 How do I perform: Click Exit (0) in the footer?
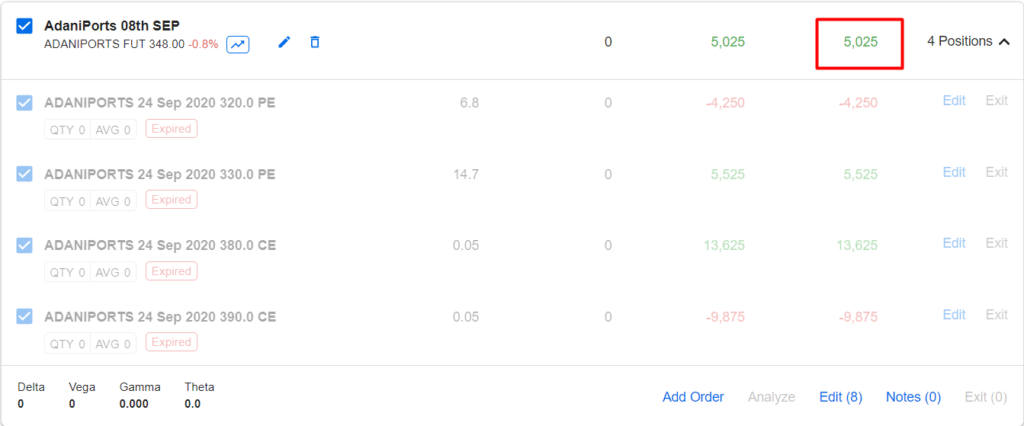click(985, 397)
